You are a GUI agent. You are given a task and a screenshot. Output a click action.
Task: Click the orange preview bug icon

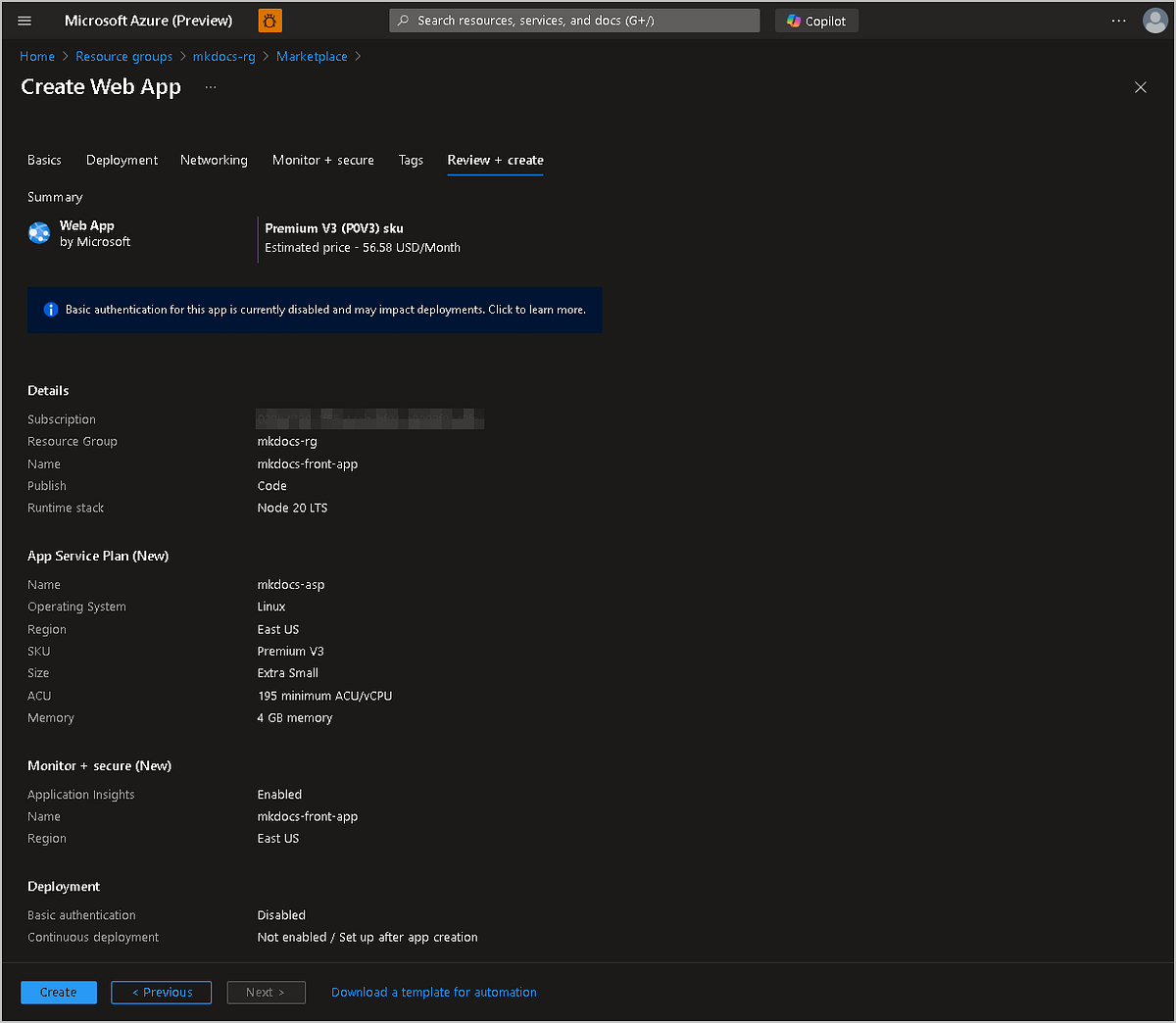click(x=269, y=21)
